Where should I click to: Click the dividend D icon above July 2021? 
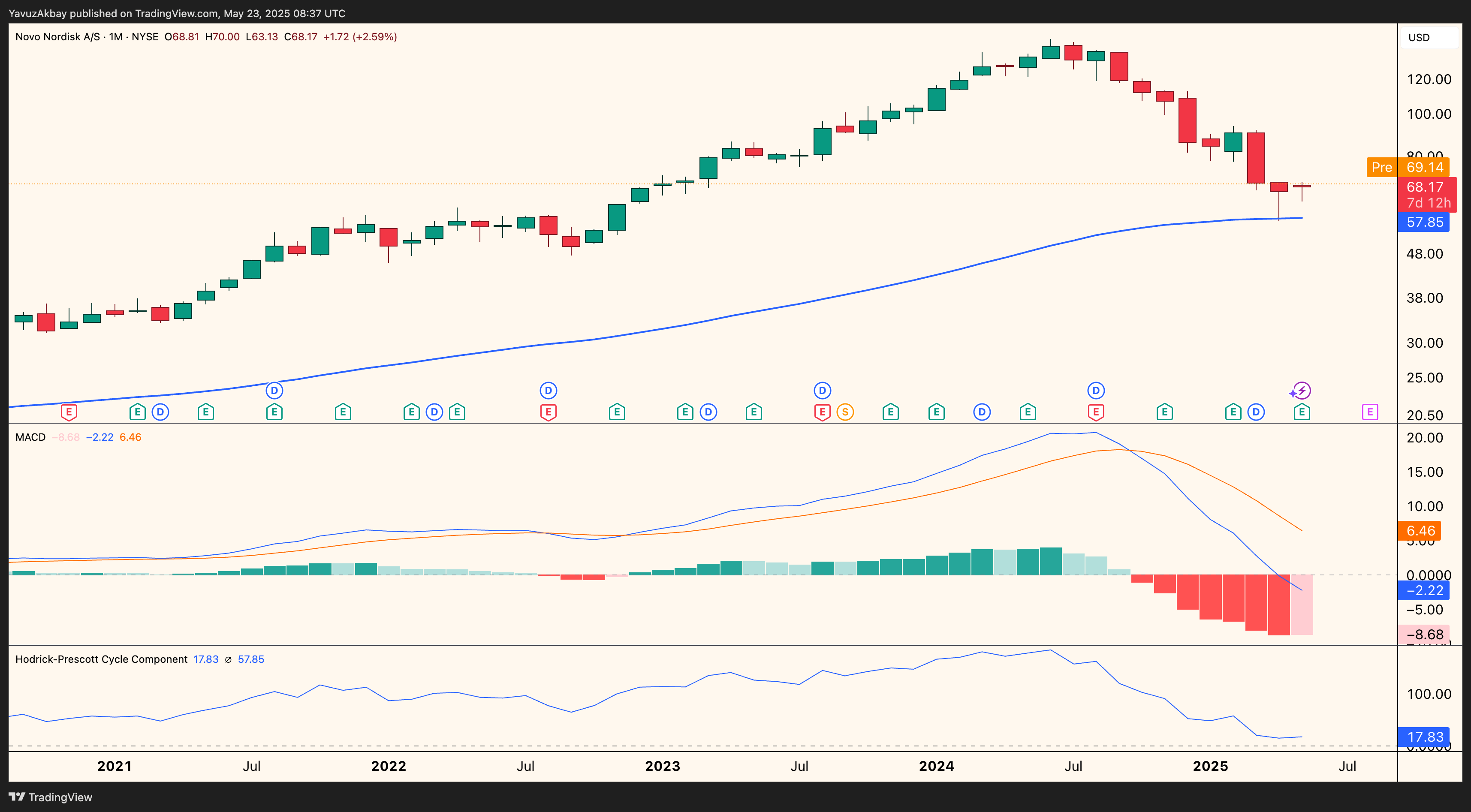tap(274, 391)
